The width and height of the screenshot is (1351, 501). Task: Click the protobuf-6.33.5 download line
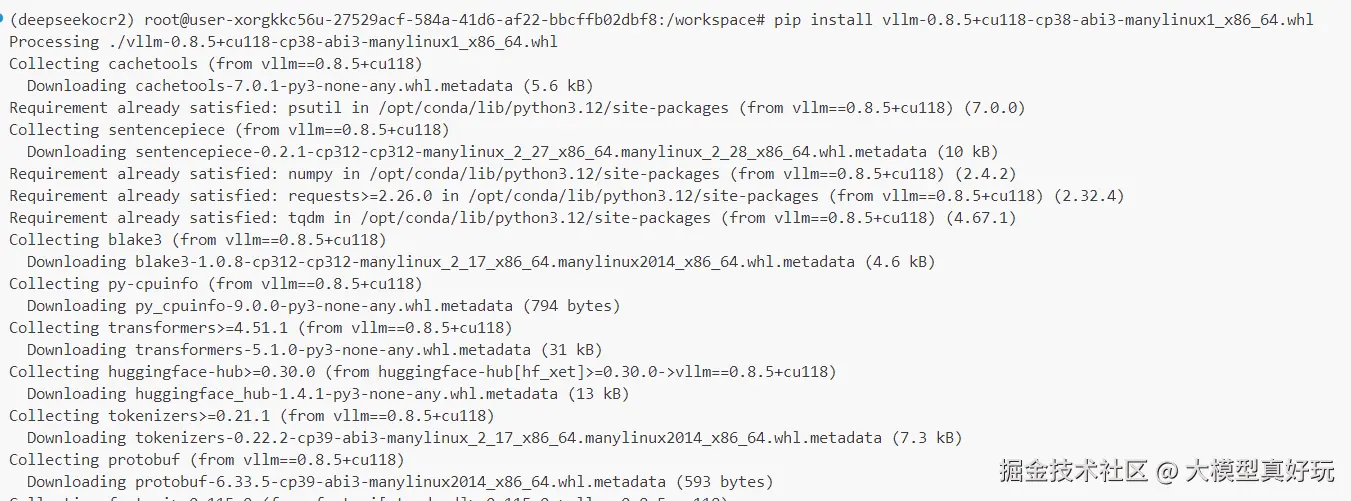click(x=399, y=482)
